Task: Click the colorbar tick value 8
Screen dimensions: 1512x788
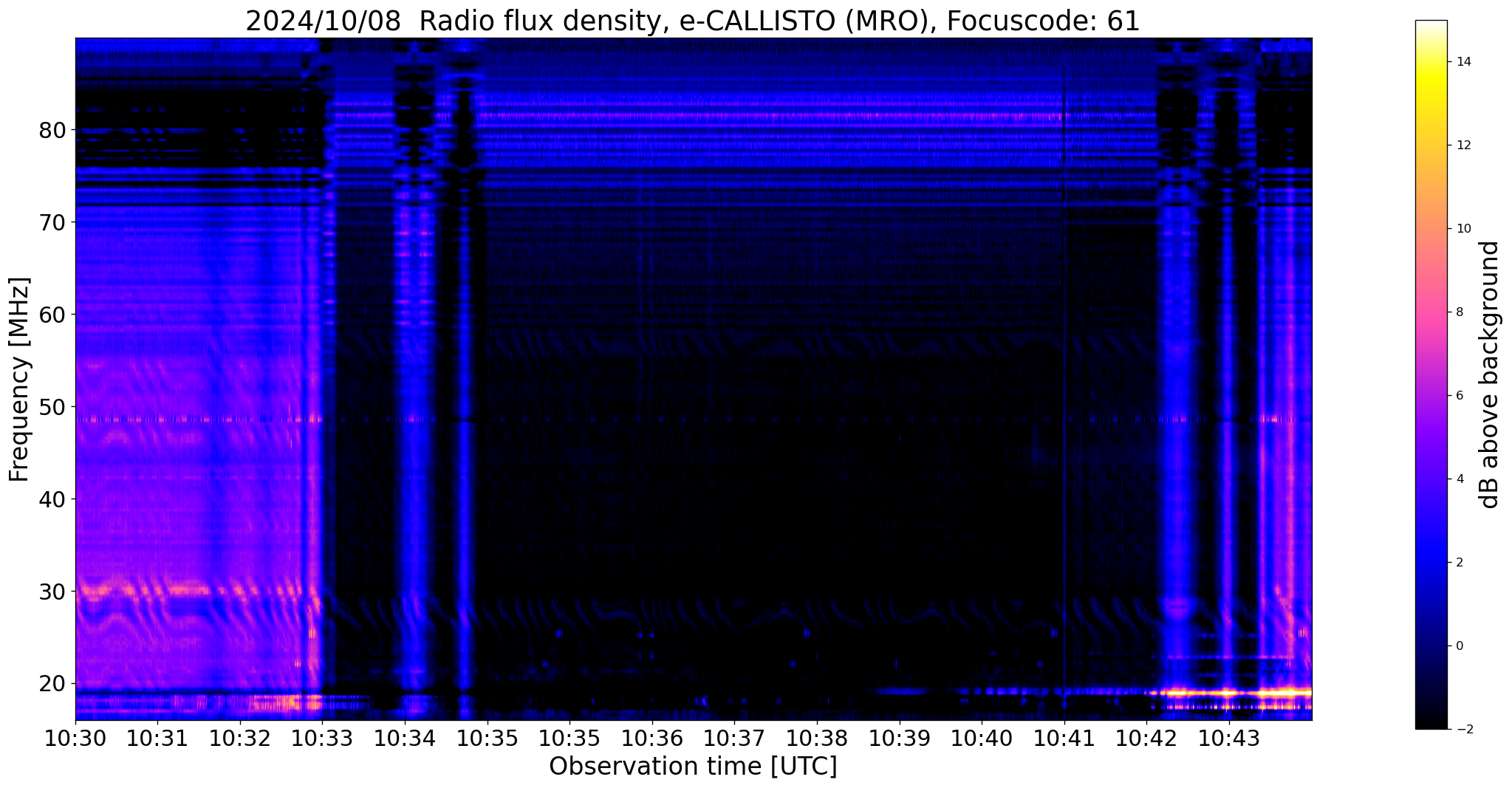Action: [x=1459, y=312]
